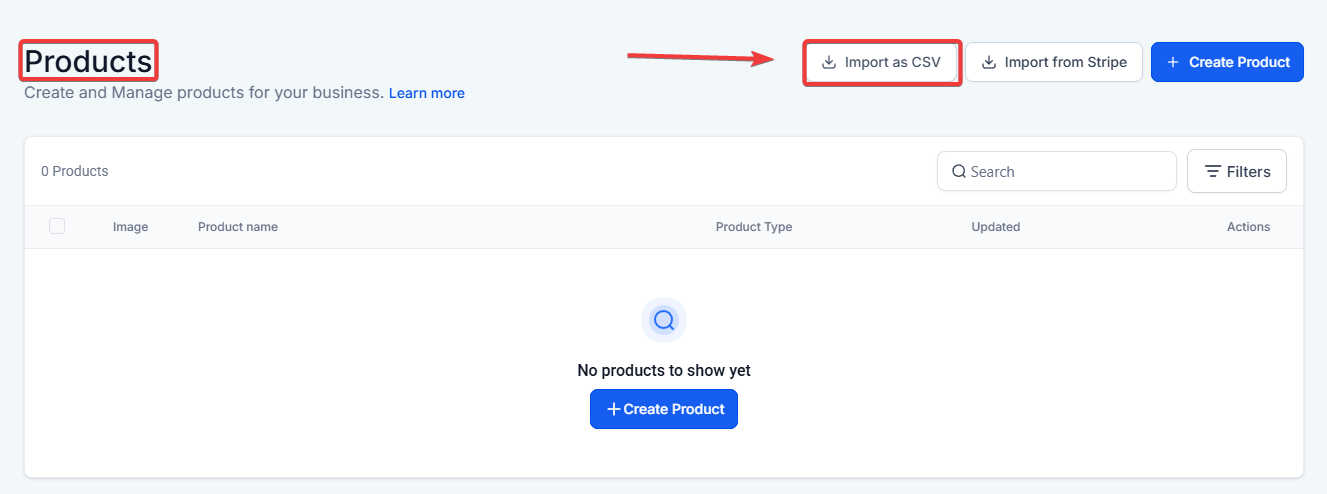Click the download icon beside Import from Stripe
This screenshot has height=494, width=1327.
(x=989, y=62)
